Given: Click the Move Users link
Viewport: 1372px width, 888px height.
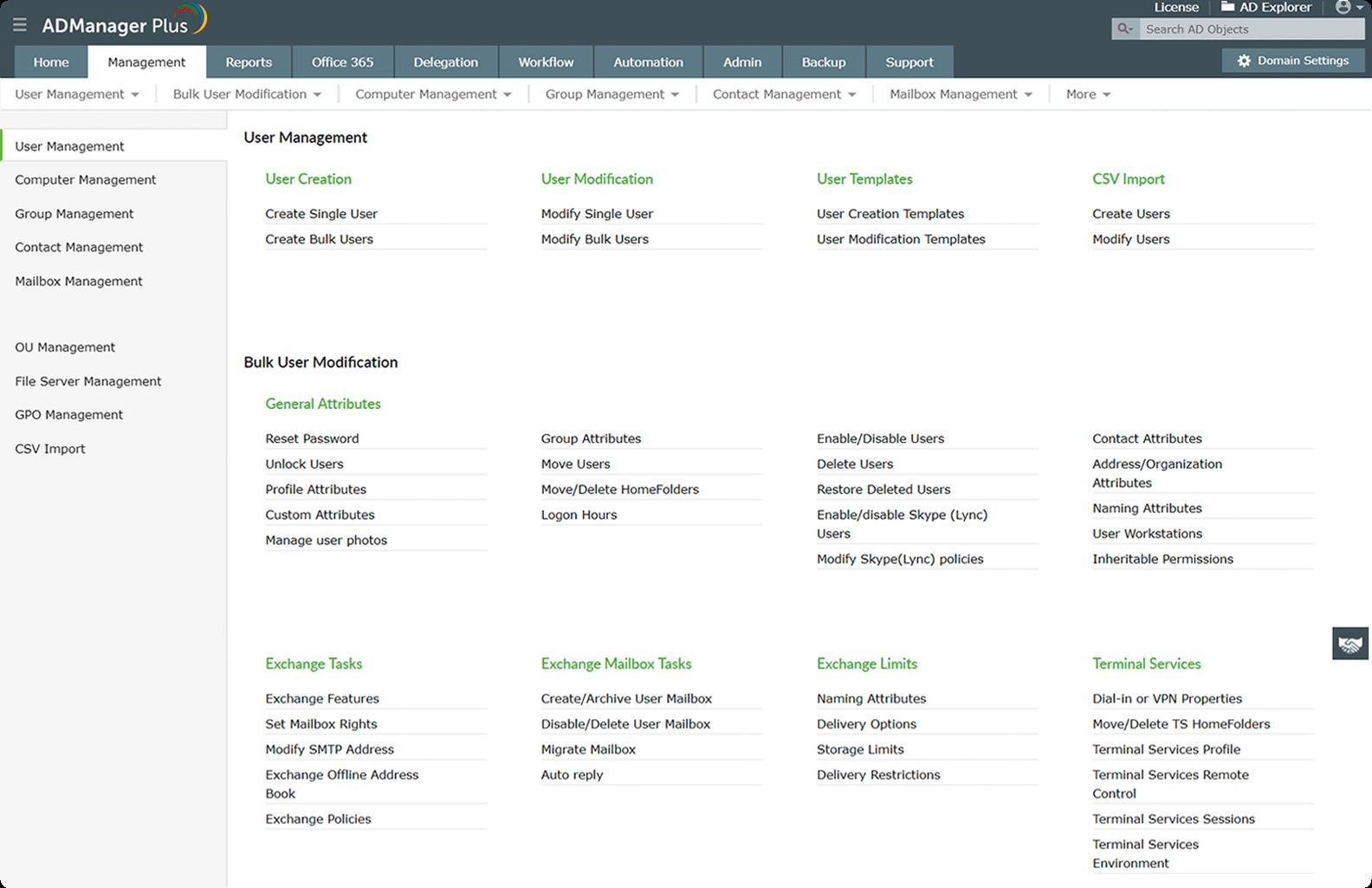Looking at the screenshot, I should pyautogui.click(x=575, y=464).
